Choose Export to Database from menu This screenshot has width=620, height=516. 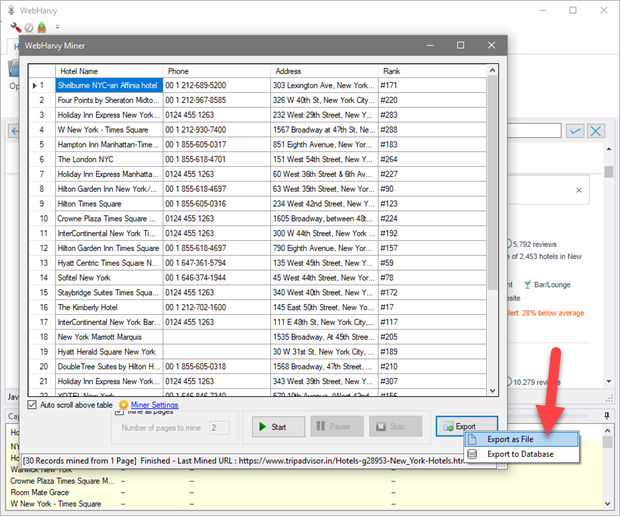pos(520,455)
